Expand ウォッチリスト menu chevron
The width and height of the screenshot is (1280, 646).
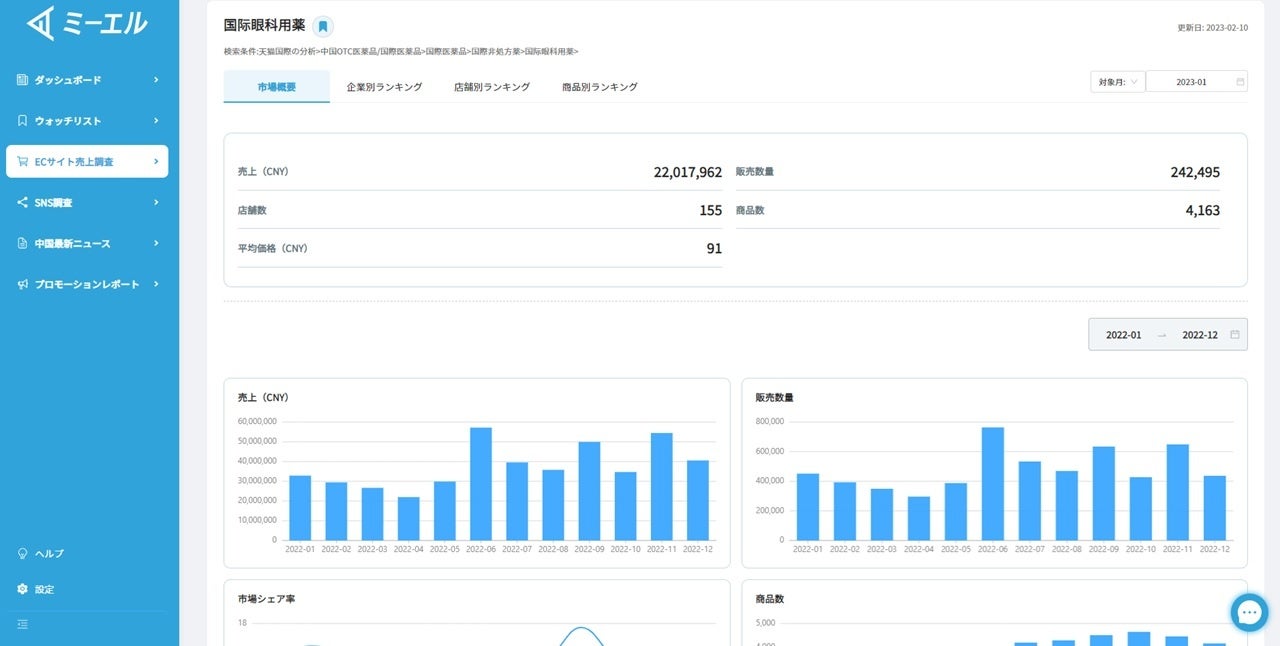[156, 121]
